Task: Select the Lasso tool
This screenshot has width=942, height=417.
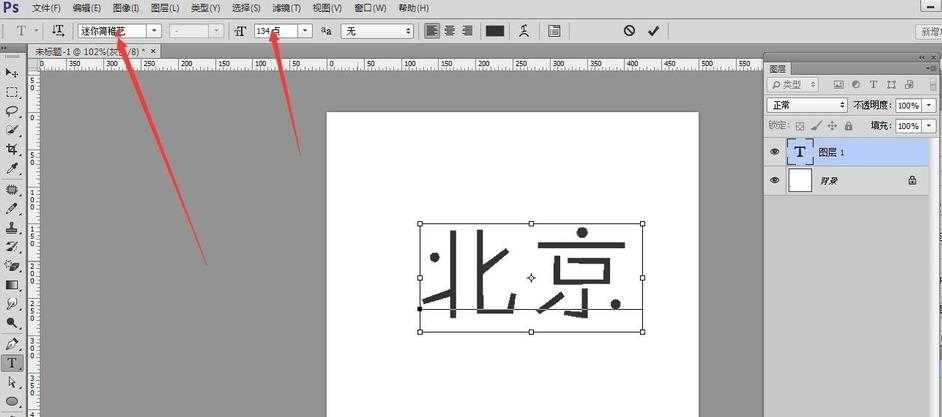Action: pos(12,111)
